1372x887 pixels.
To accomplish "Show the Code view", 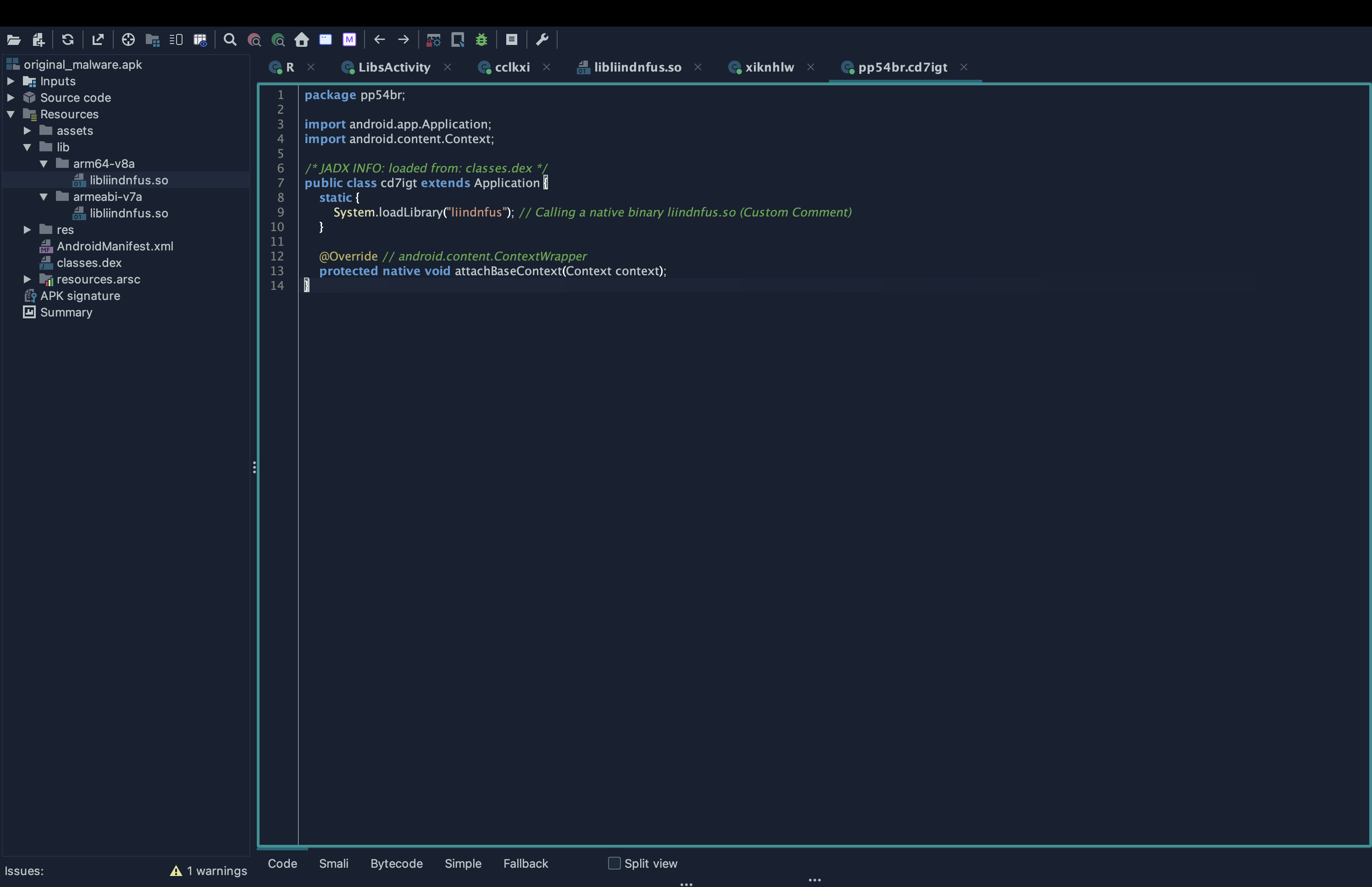I will 282,864.
